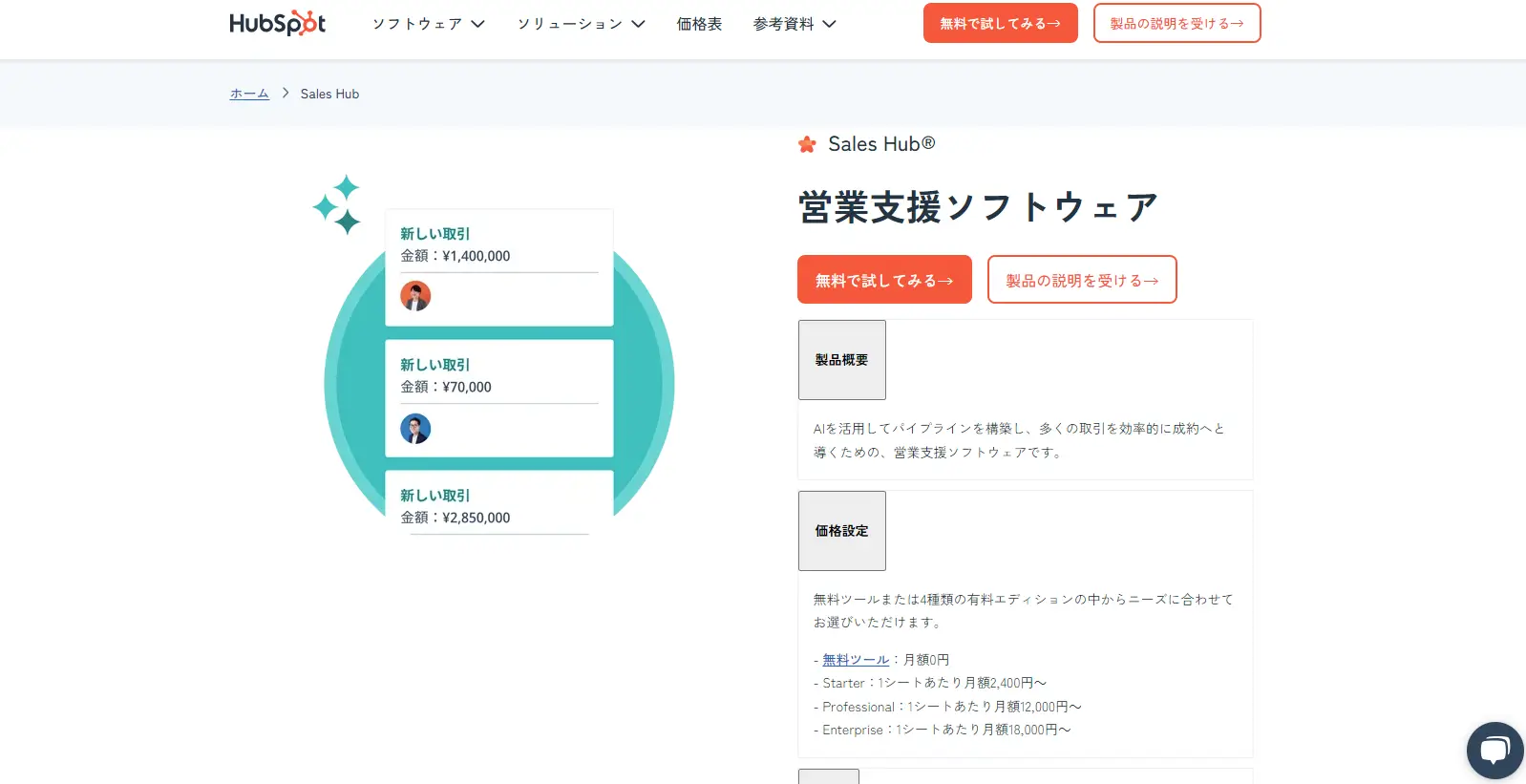
Task: Click avatar on the ¥70,000 deal card
Action: (415, 429)
